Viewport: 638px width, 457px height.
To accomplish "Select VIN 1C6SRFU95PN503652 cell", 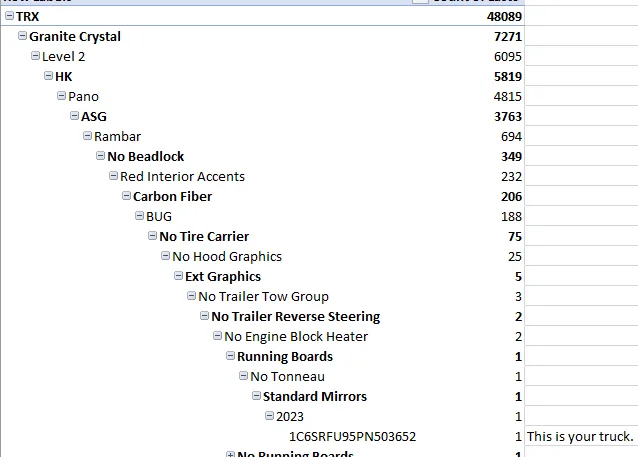I will coord(352,437).
